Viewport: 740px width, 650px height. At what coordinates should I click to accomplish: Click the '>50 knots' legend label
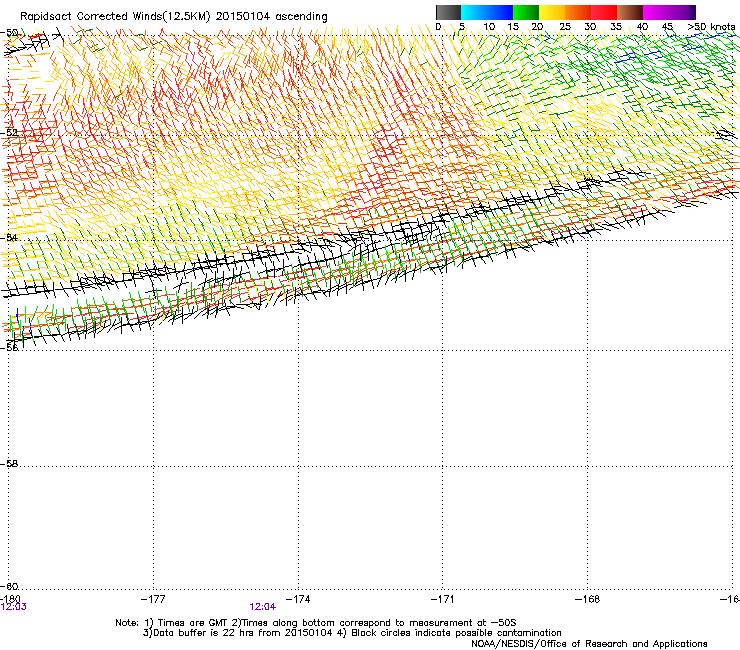711,27
